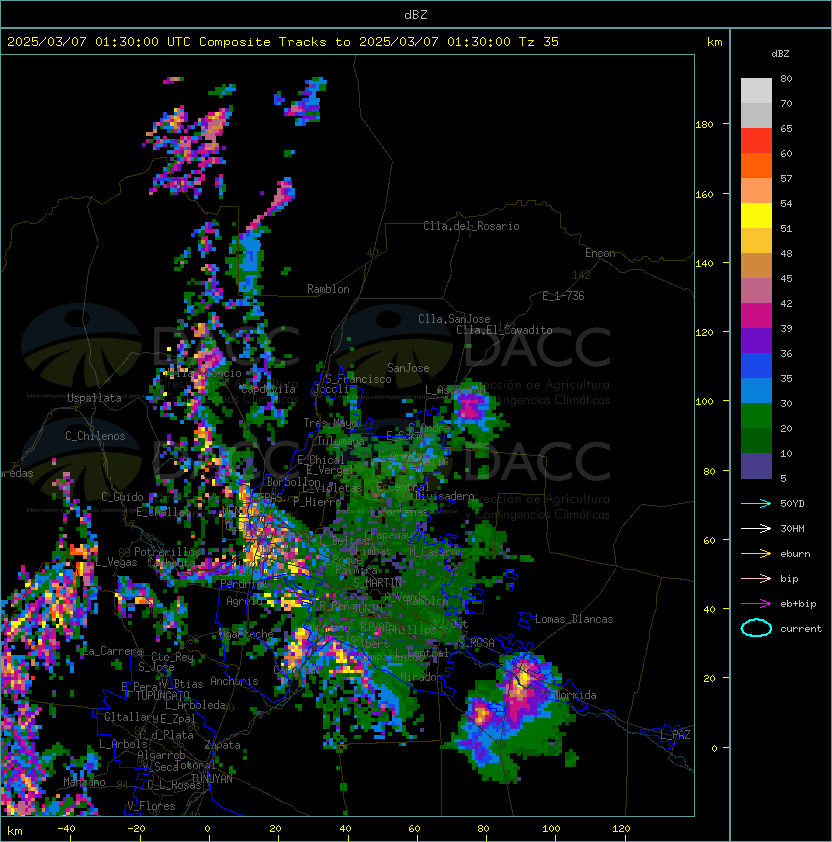Click the 'eburn' legend label

point(795,554)
